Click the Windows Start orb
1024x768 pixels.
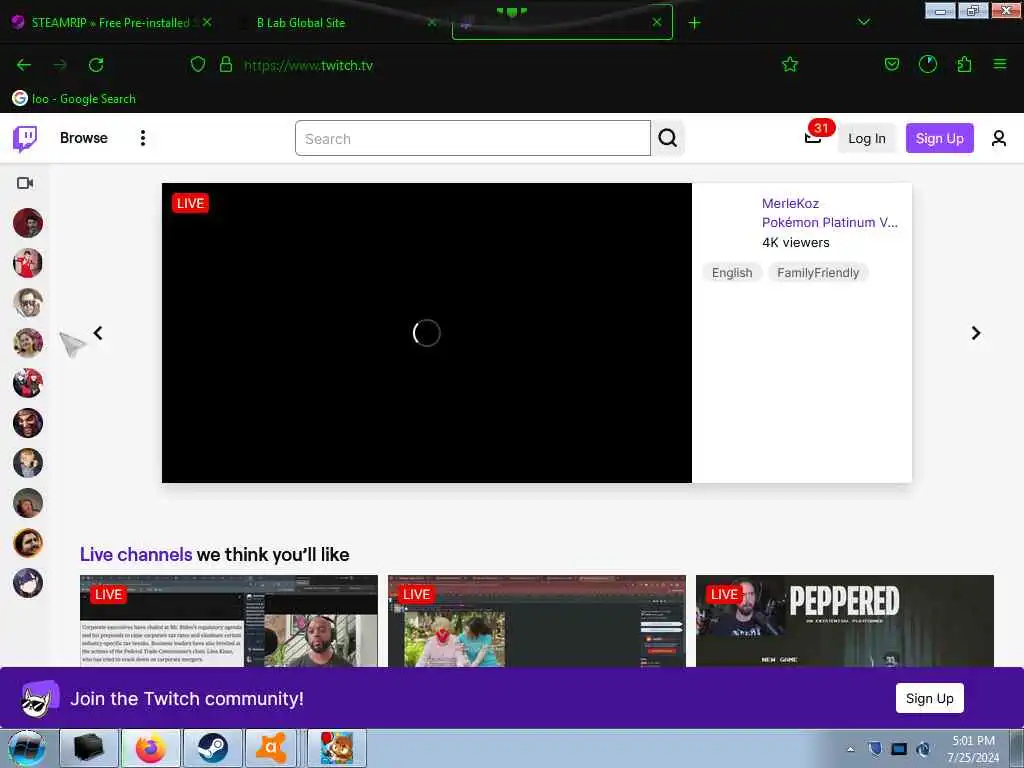coord(27,748)
